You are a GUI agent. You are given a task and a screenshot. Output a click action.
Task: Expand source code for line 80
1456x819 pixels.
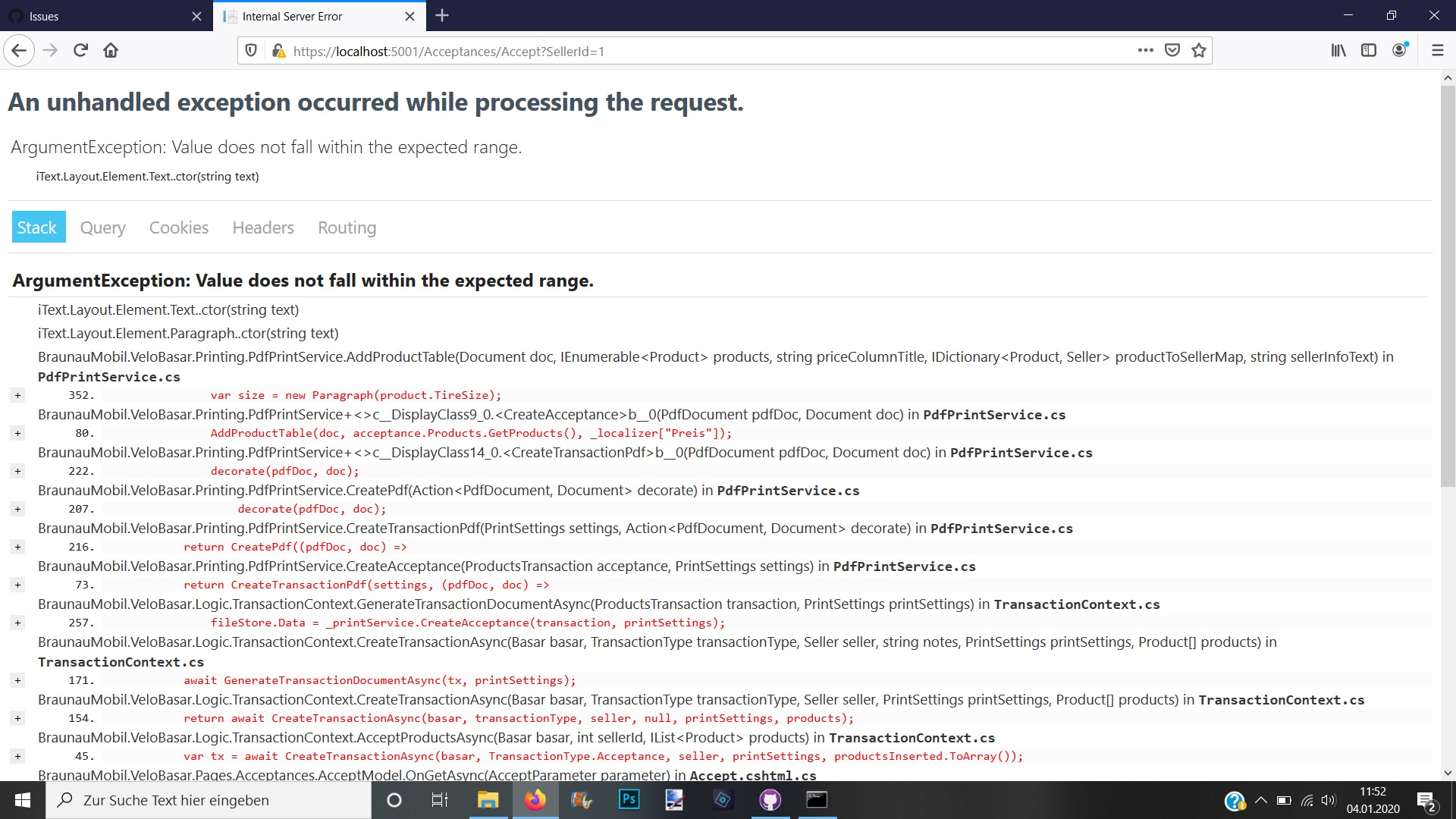17,433
